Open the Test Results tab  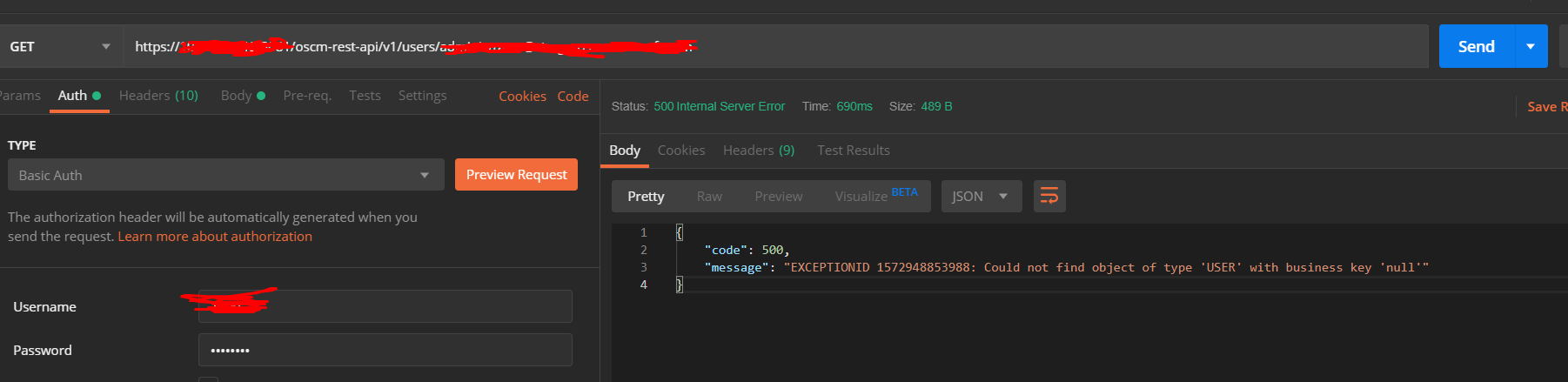[854, 151]
